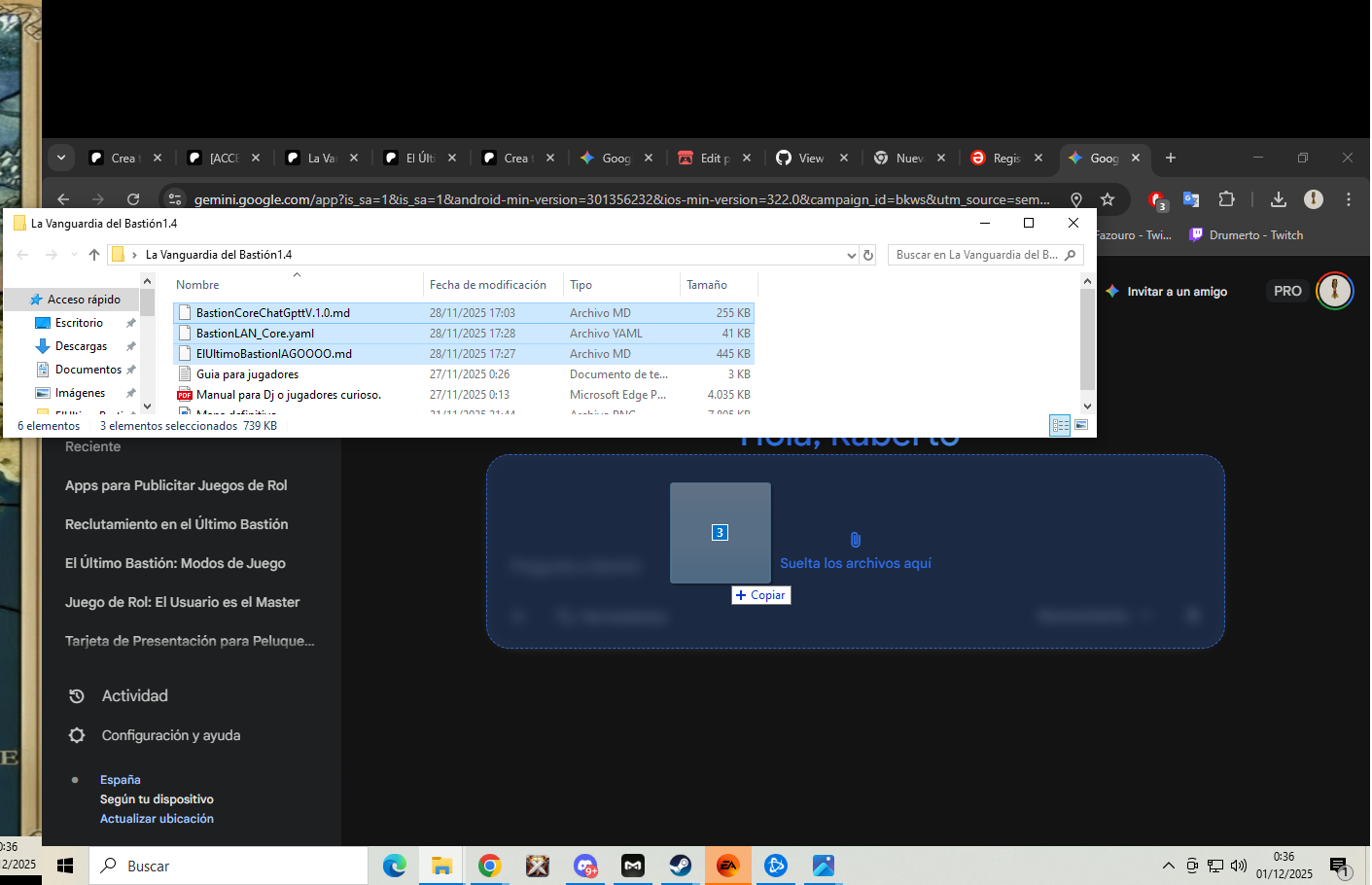Launch the EA app from taskbar

tap(728, 866)
